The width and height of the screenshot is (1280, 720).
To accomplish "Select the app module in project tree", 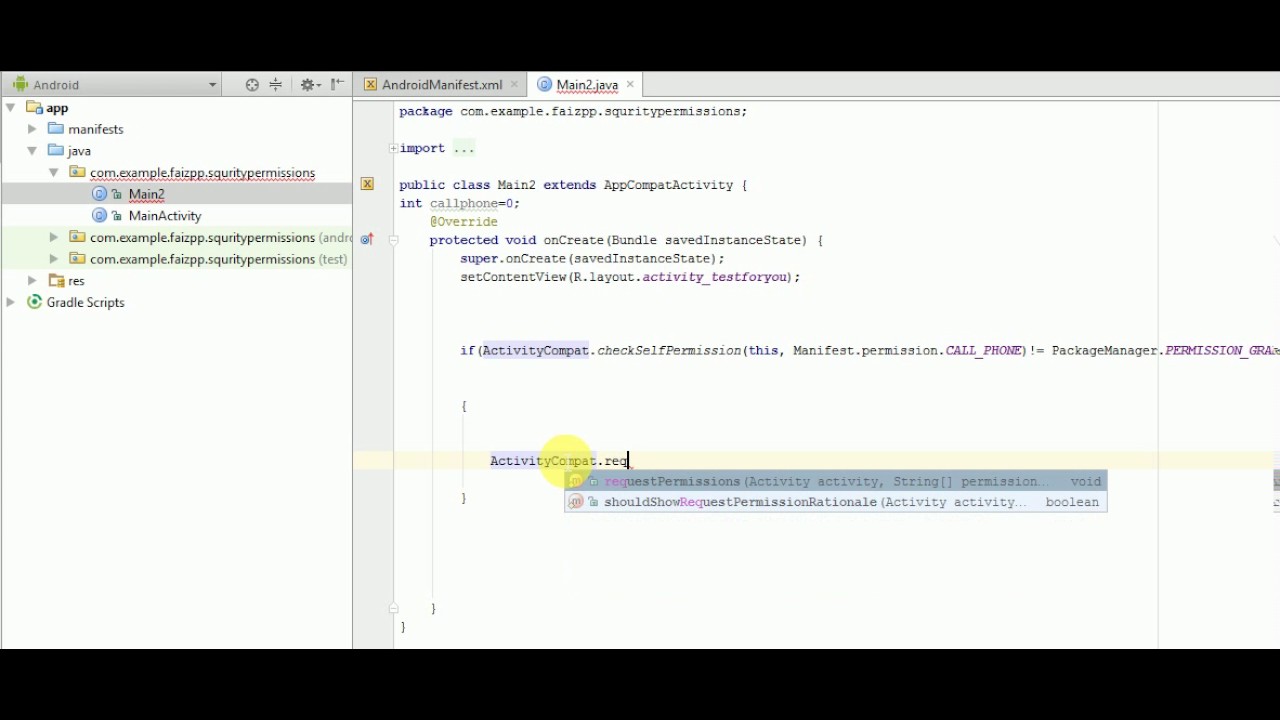I will coord(57,108).
